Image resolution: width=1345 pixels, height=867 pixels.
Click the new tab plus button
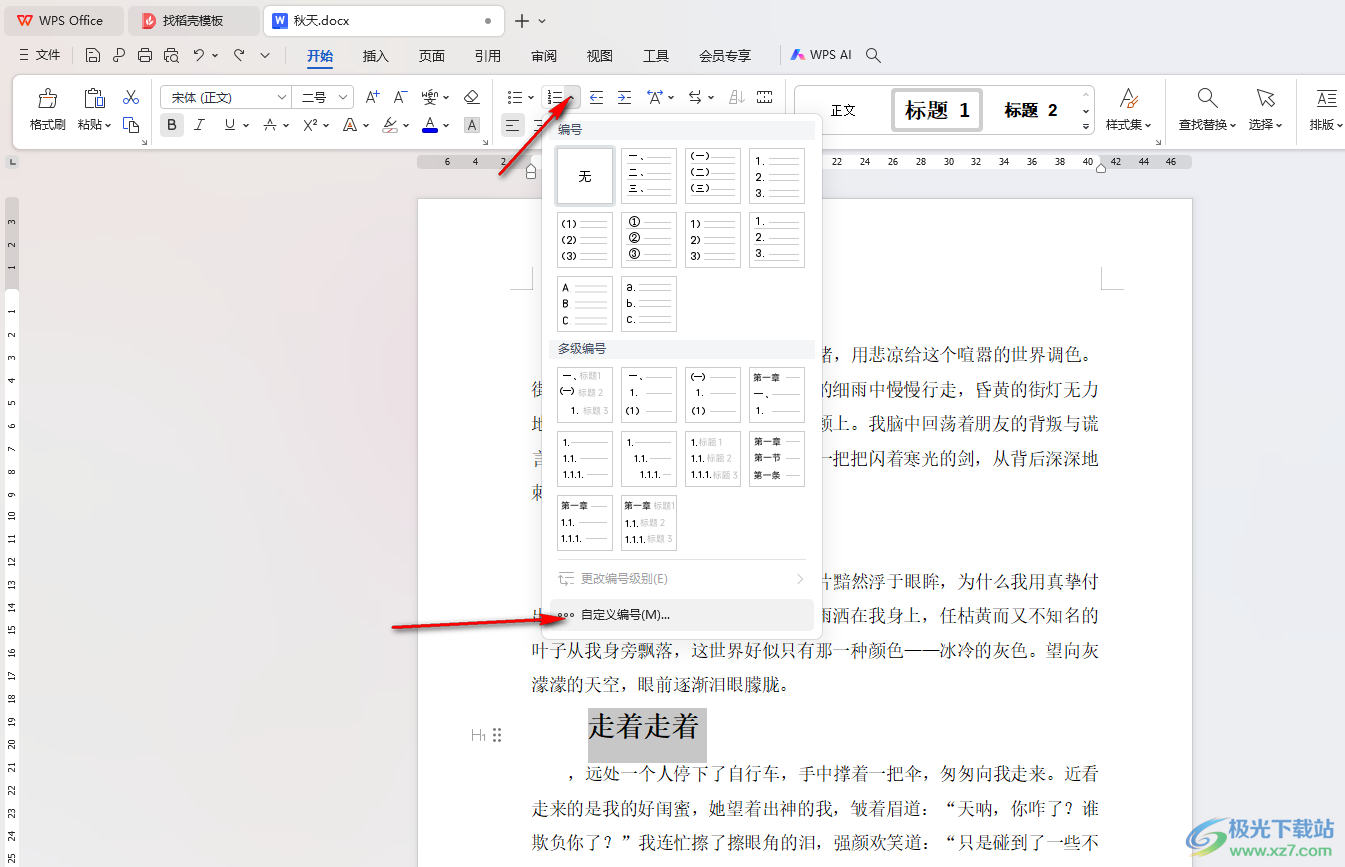point(521,20)
